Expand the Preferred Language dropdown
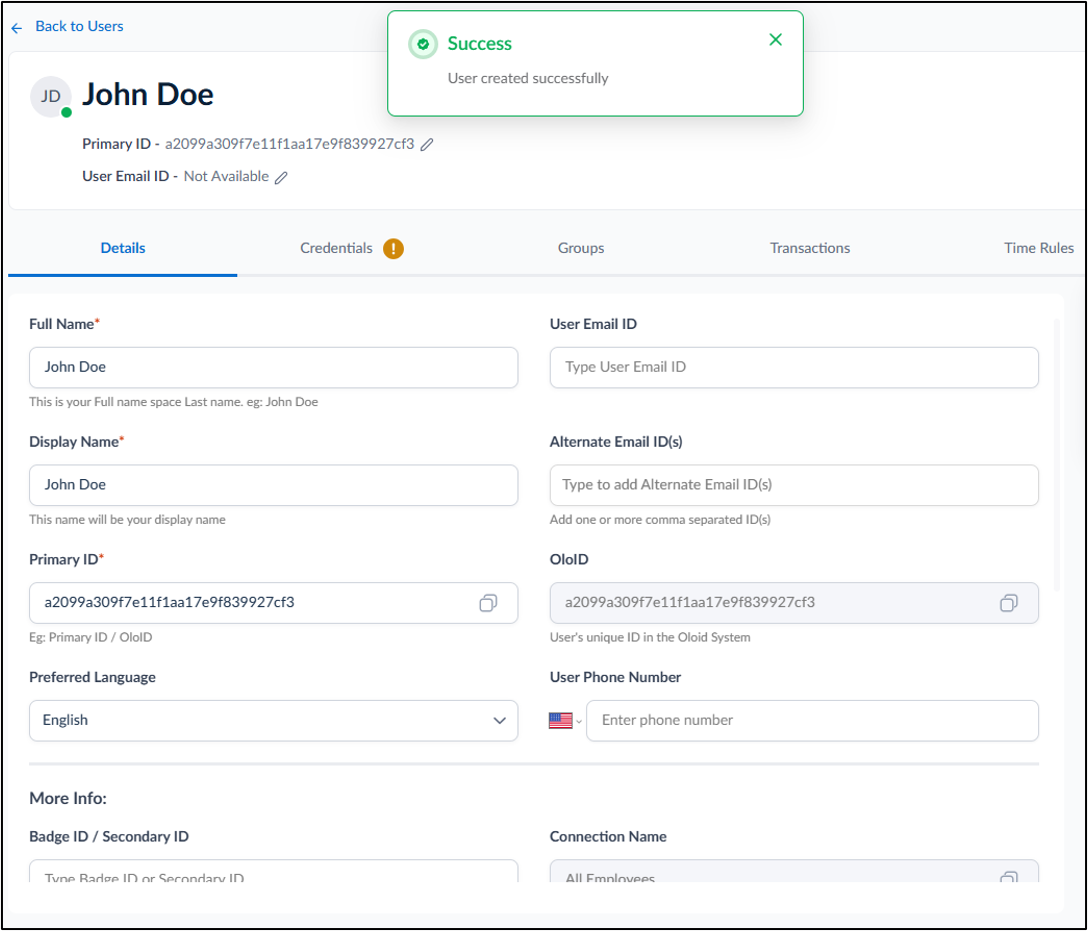 (273, 721)
